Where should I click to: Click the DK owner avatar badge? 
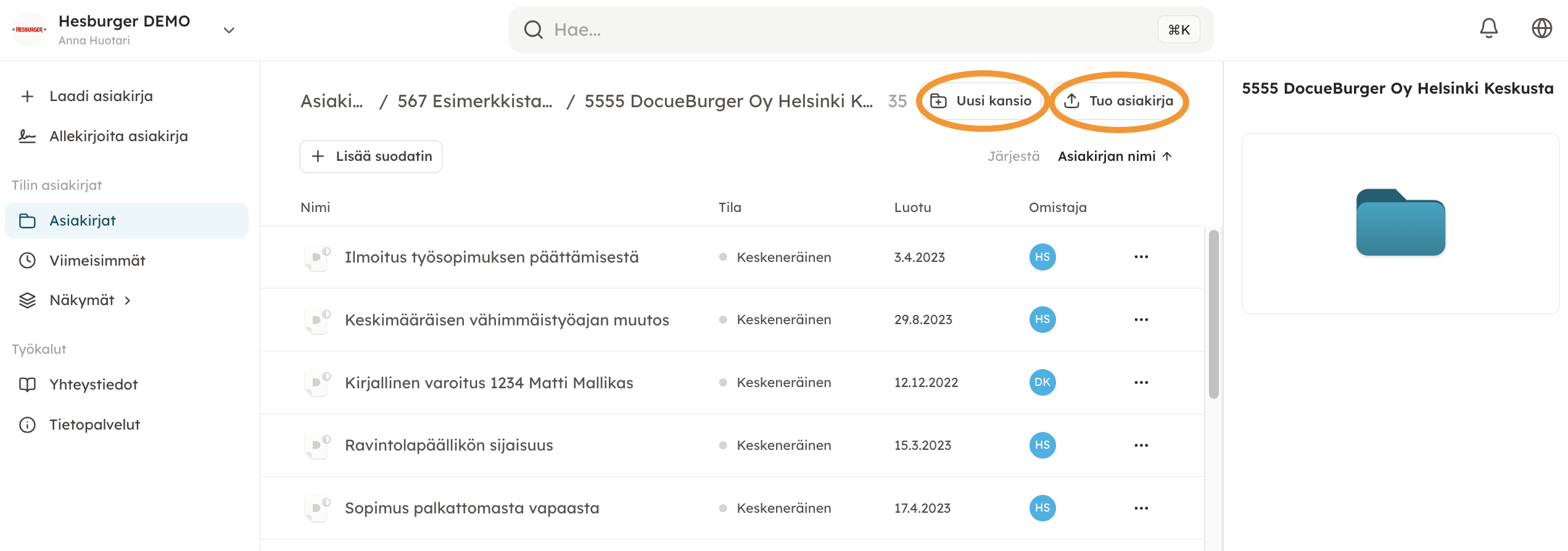pos(1042,382)
